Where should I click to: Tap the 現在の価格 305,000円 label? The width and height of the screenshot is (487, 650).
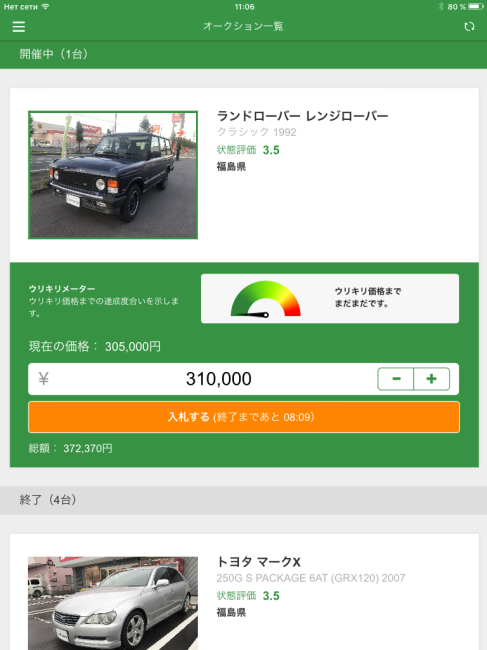point(94,346)
